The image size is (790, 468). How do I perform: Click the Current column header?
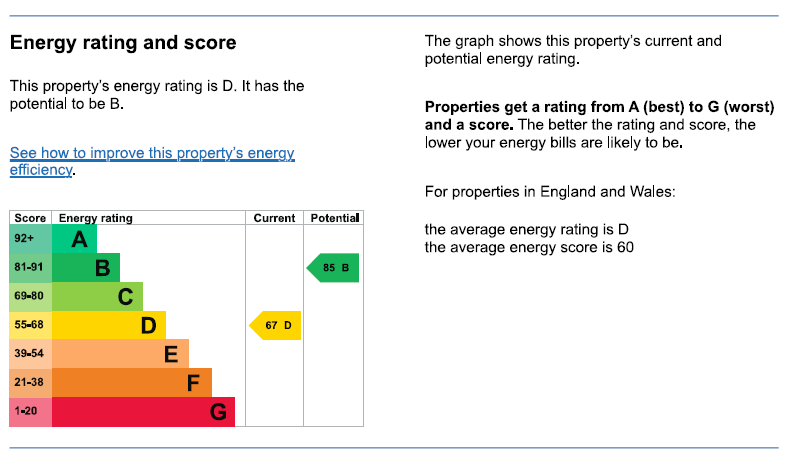pos(274,218)
